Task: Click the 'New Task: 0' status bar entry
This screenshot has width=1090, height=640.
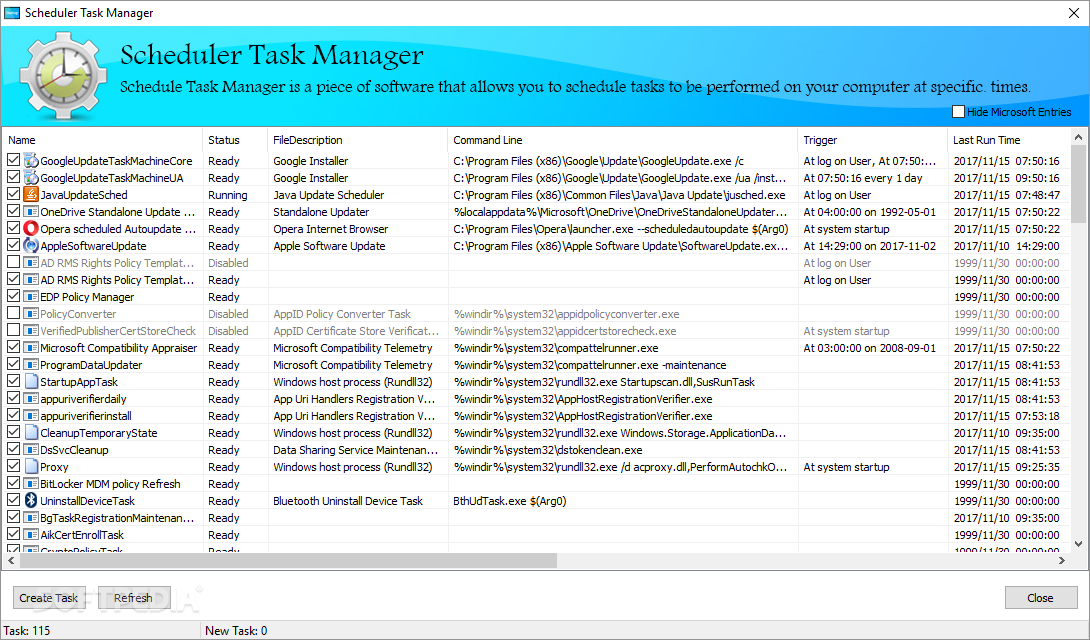Action: pos(236,631)
